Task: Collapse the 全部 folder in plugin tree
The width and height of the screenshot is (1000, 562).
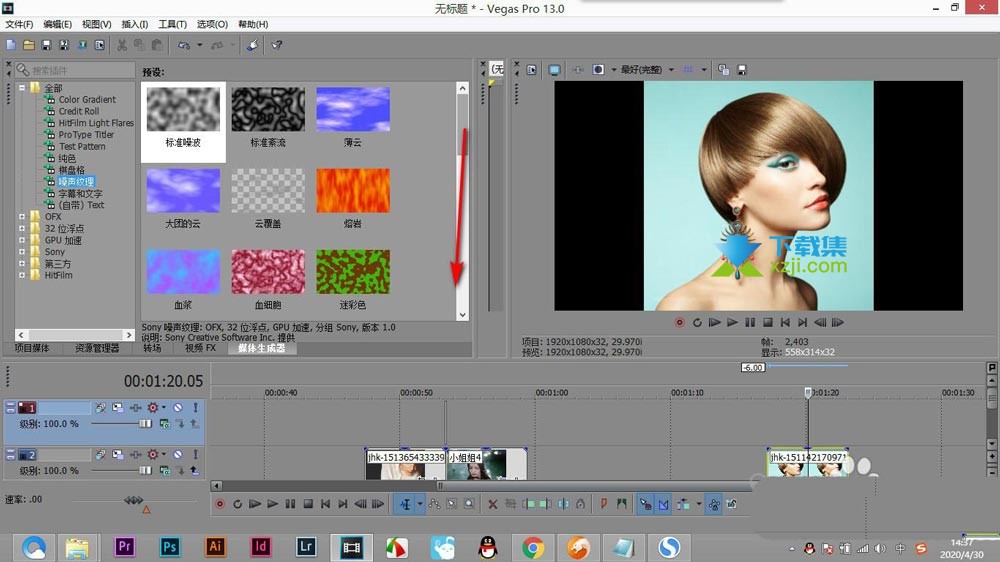Action: click(x=22, y=87)
